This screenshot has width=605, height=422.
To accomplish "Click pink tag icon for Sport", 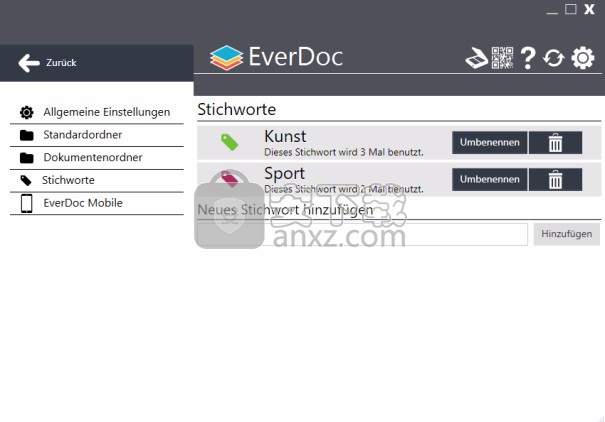I will click(x=230, y=179).
